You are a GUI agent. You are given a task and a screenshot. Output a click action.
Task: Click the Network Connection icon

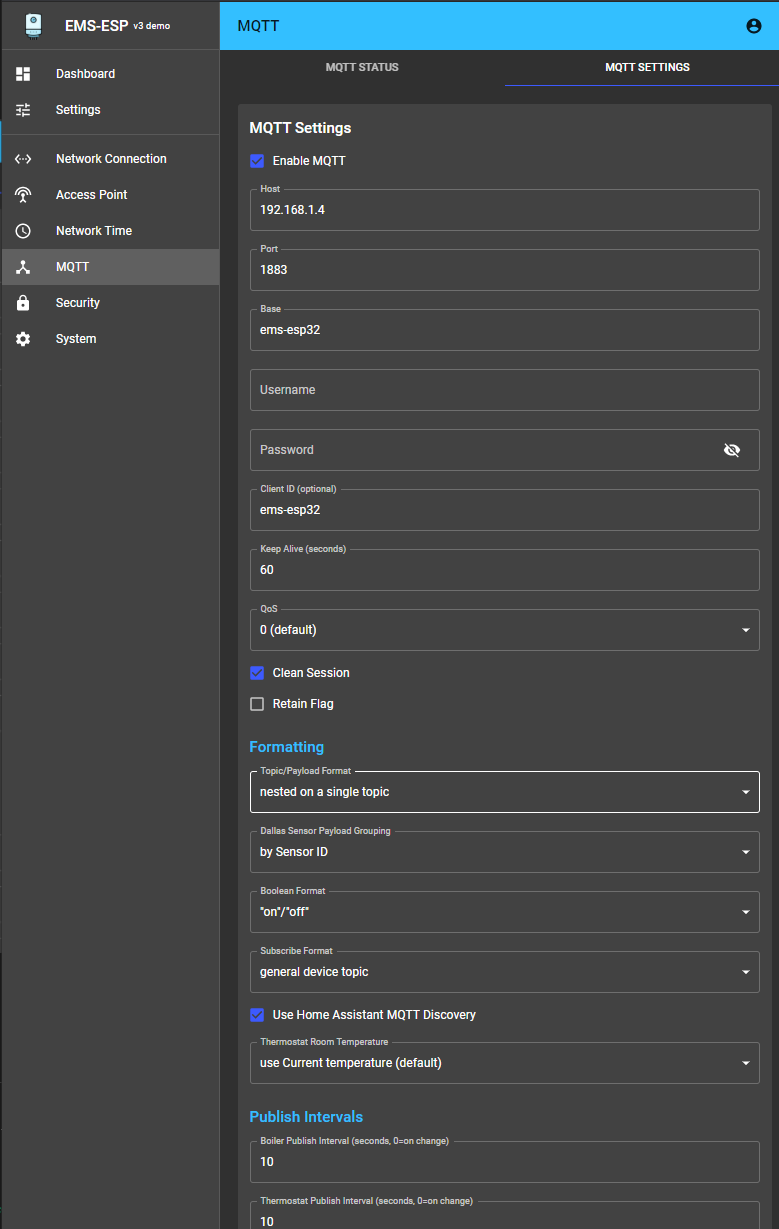coord(23,159)
